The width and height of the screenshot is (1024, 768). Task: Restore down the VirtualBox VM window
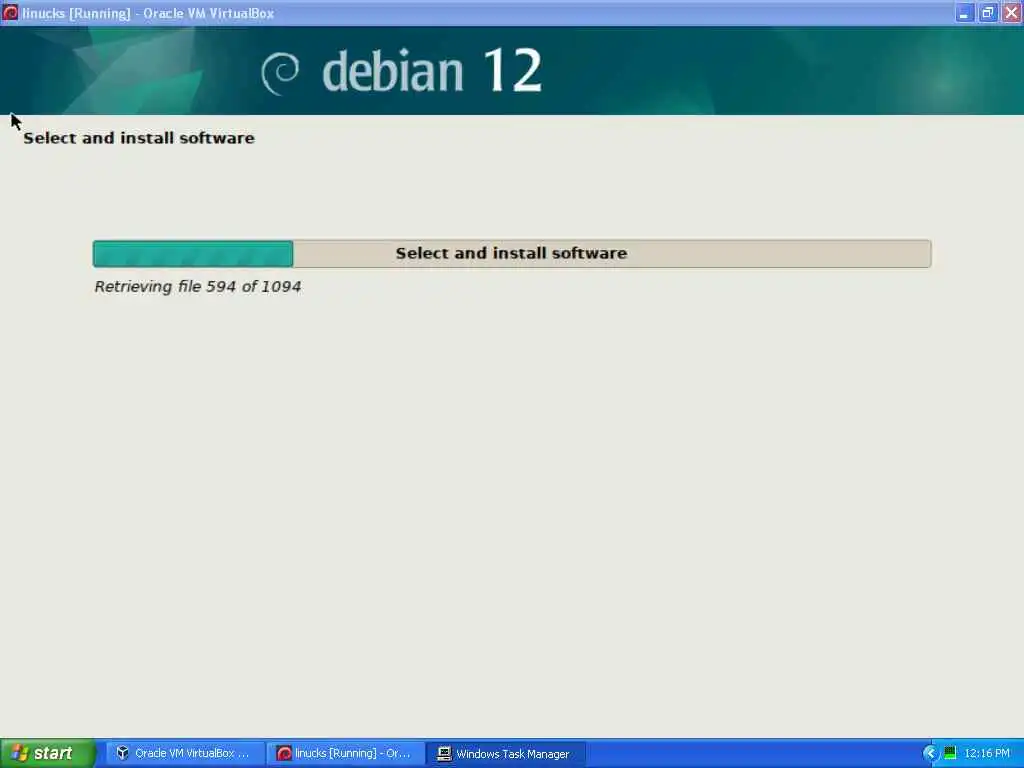987,12
